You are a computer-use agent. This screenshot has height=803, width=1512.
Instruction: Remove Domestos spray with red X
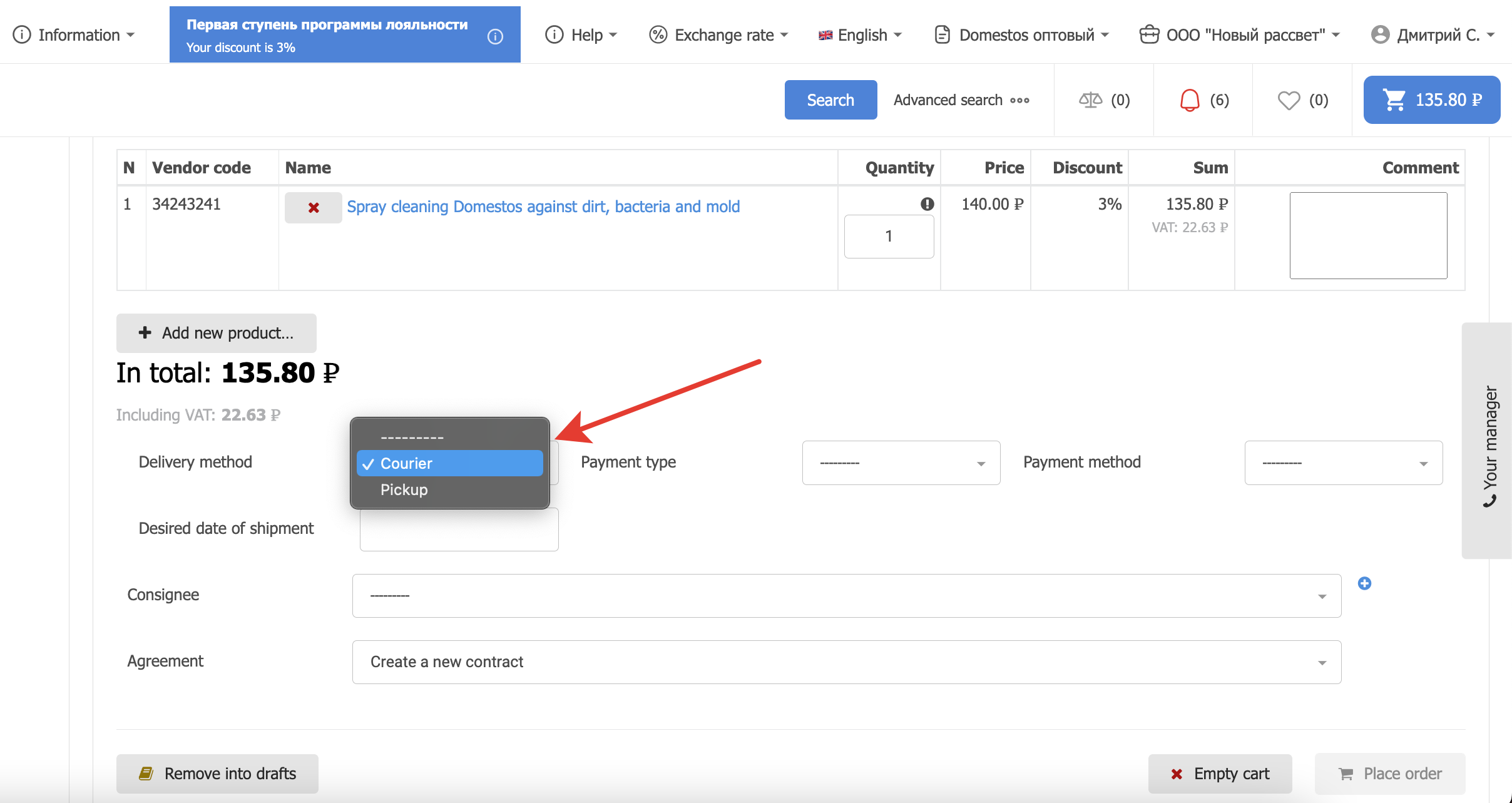314,208
